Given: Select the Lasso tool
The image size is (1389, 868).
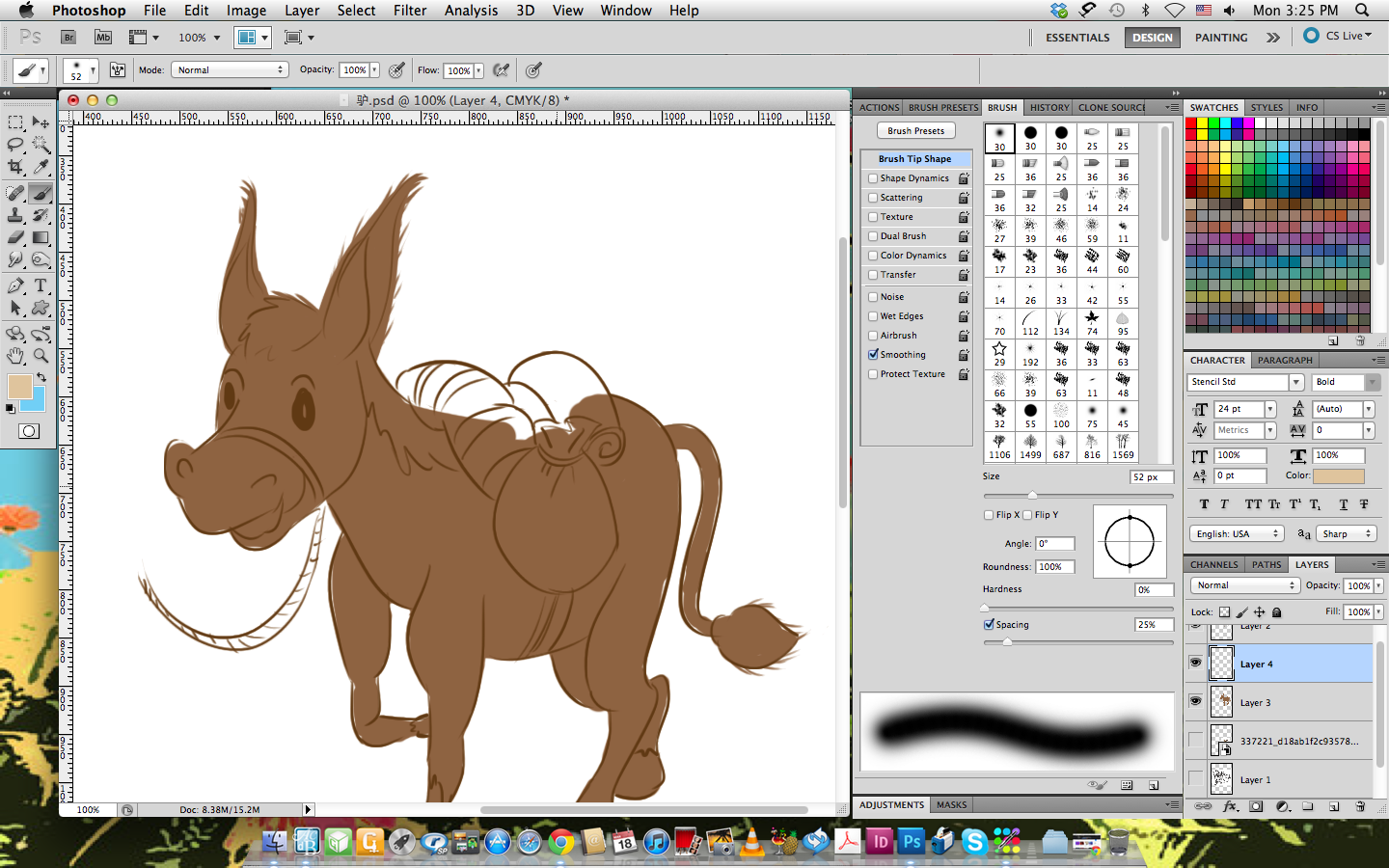Looking at the screenshot, I should click(x=15, y=145).
